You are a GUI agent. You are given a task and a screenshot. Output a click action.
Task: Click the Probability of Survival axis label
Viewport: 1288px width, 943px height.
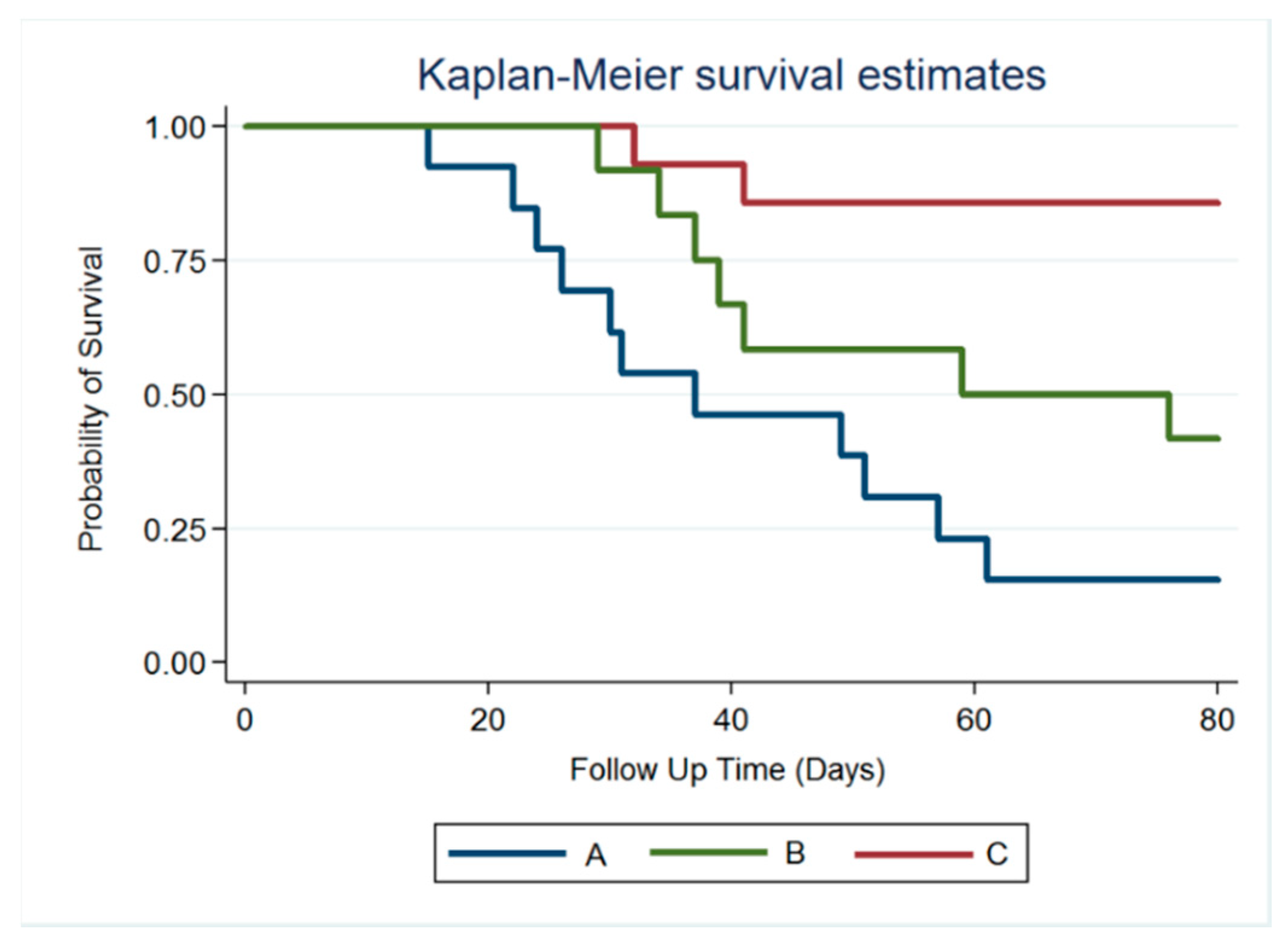[91, 398]
